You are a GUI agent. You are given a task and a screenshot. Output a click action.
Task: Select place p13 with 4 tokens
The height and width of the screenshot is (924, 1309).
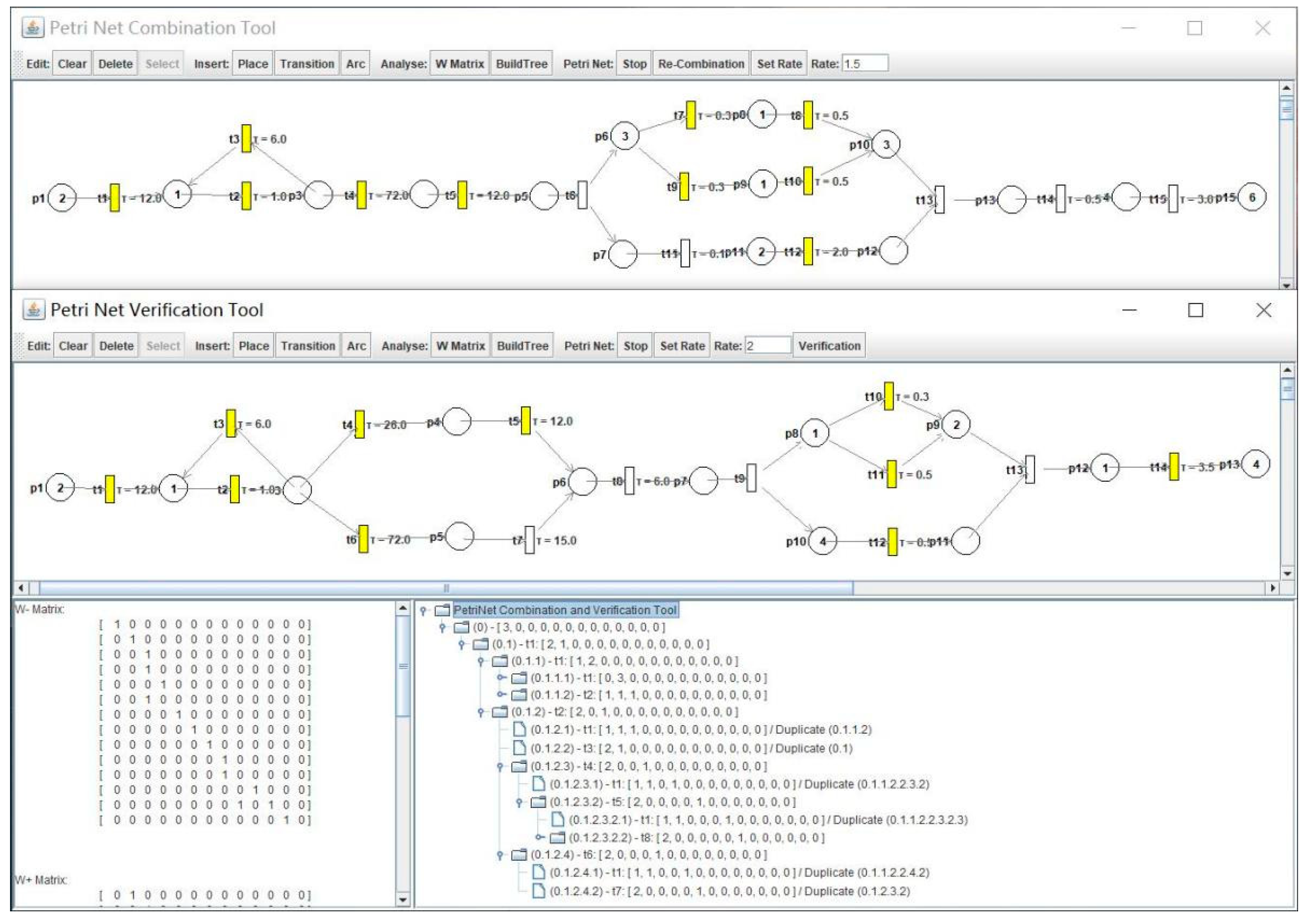coord(1256,465)
